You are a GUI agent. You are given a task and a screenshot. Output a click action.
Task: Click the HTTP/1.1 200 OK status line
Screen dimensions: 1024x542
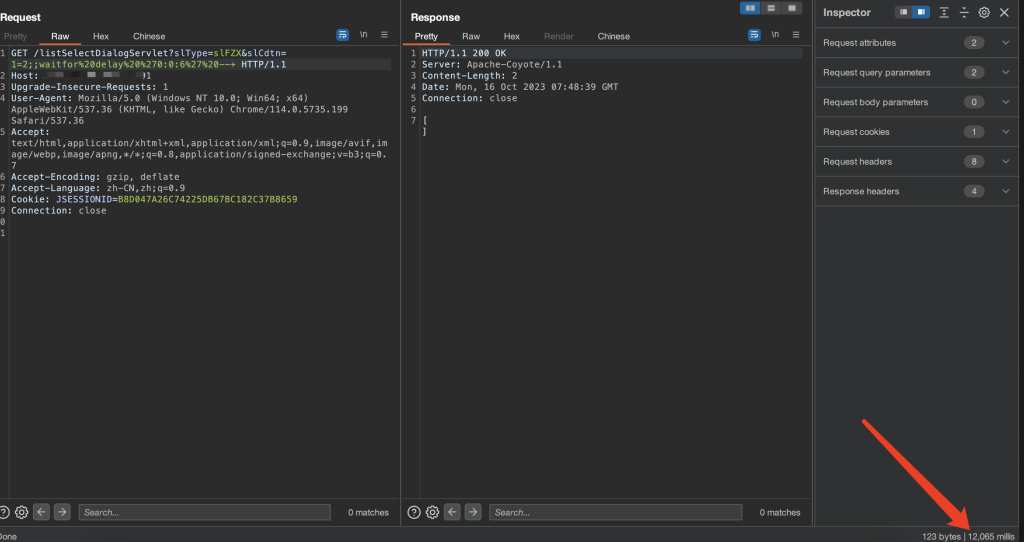[x=464, y=54]
